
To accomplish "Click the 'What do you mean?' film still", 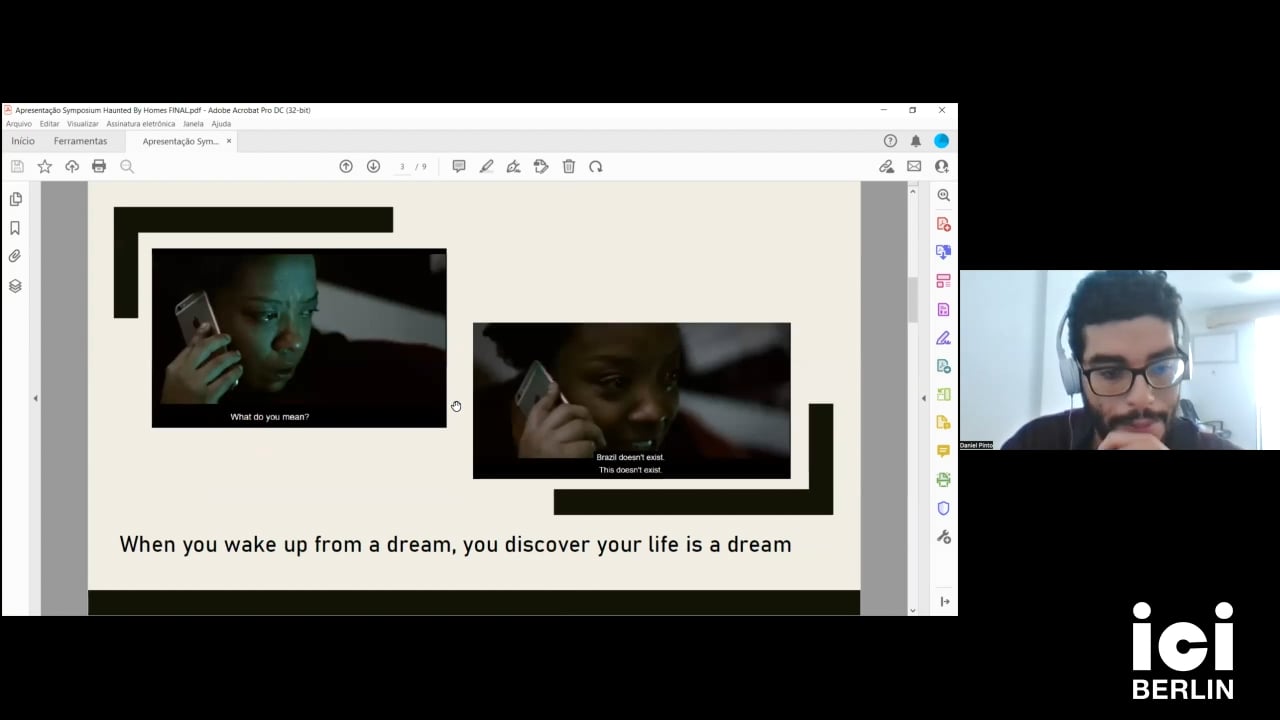I will [x=299, y=338].
